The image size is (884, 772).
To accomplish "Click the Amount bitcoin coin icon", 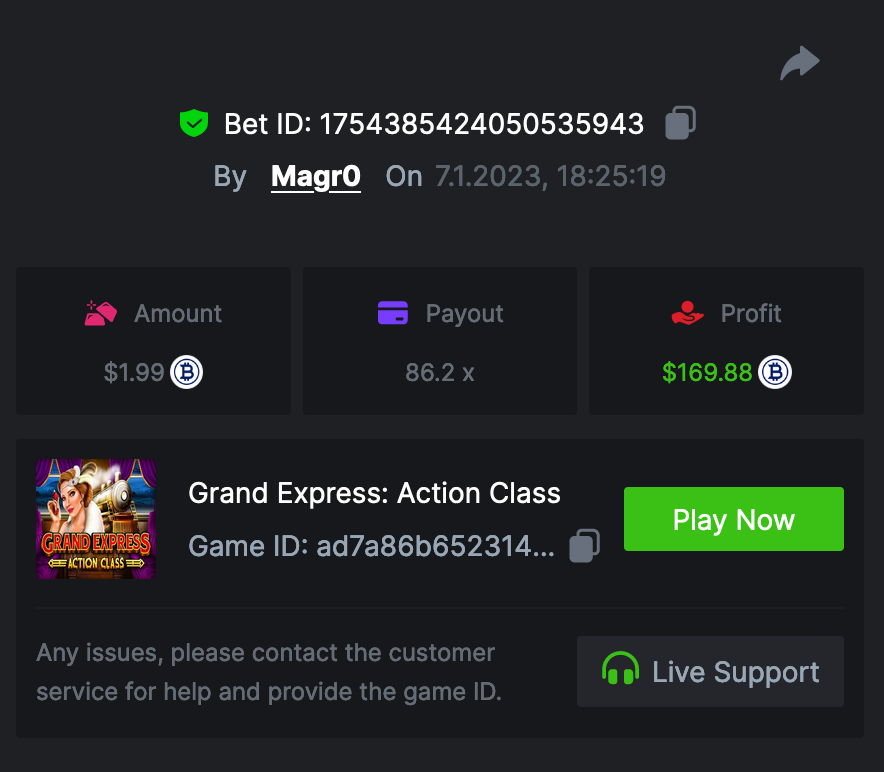I will tap(186, 373).
